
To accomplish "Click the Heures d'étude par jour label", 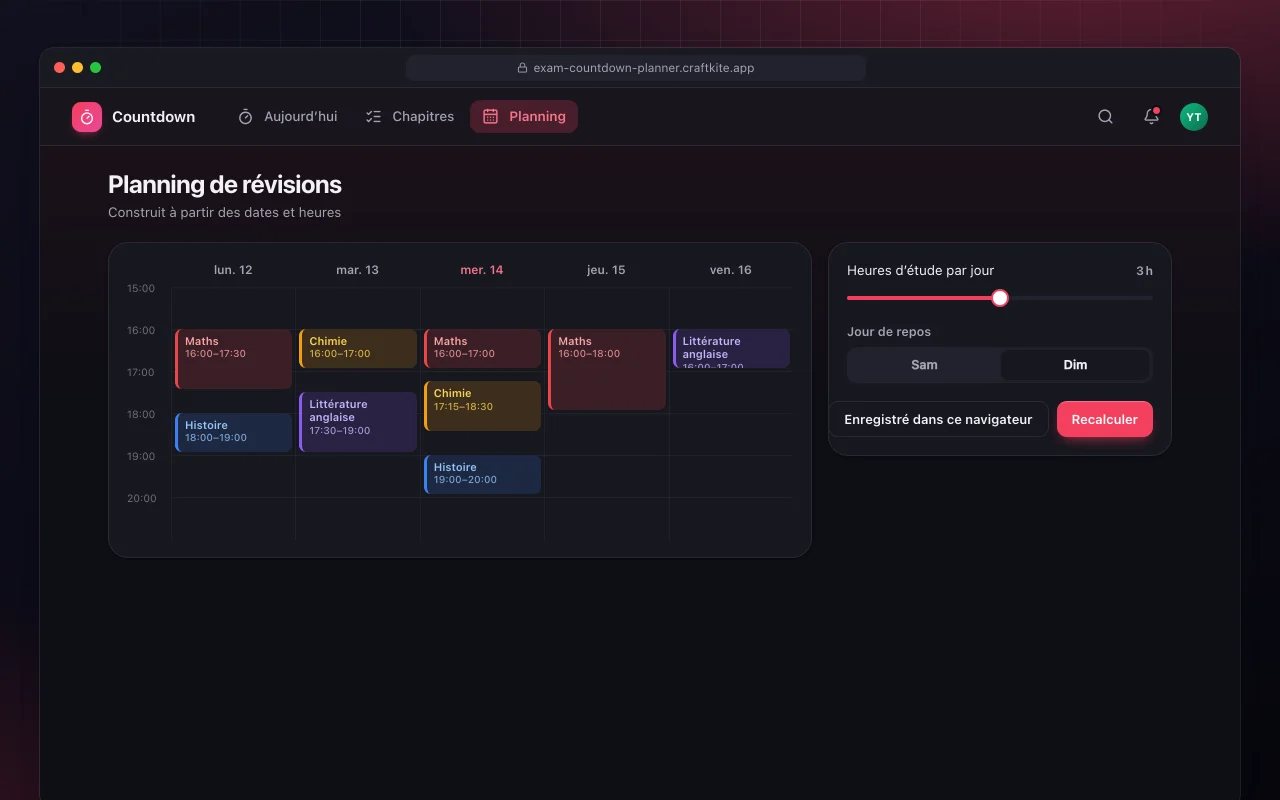I will (x=920, y=271).
